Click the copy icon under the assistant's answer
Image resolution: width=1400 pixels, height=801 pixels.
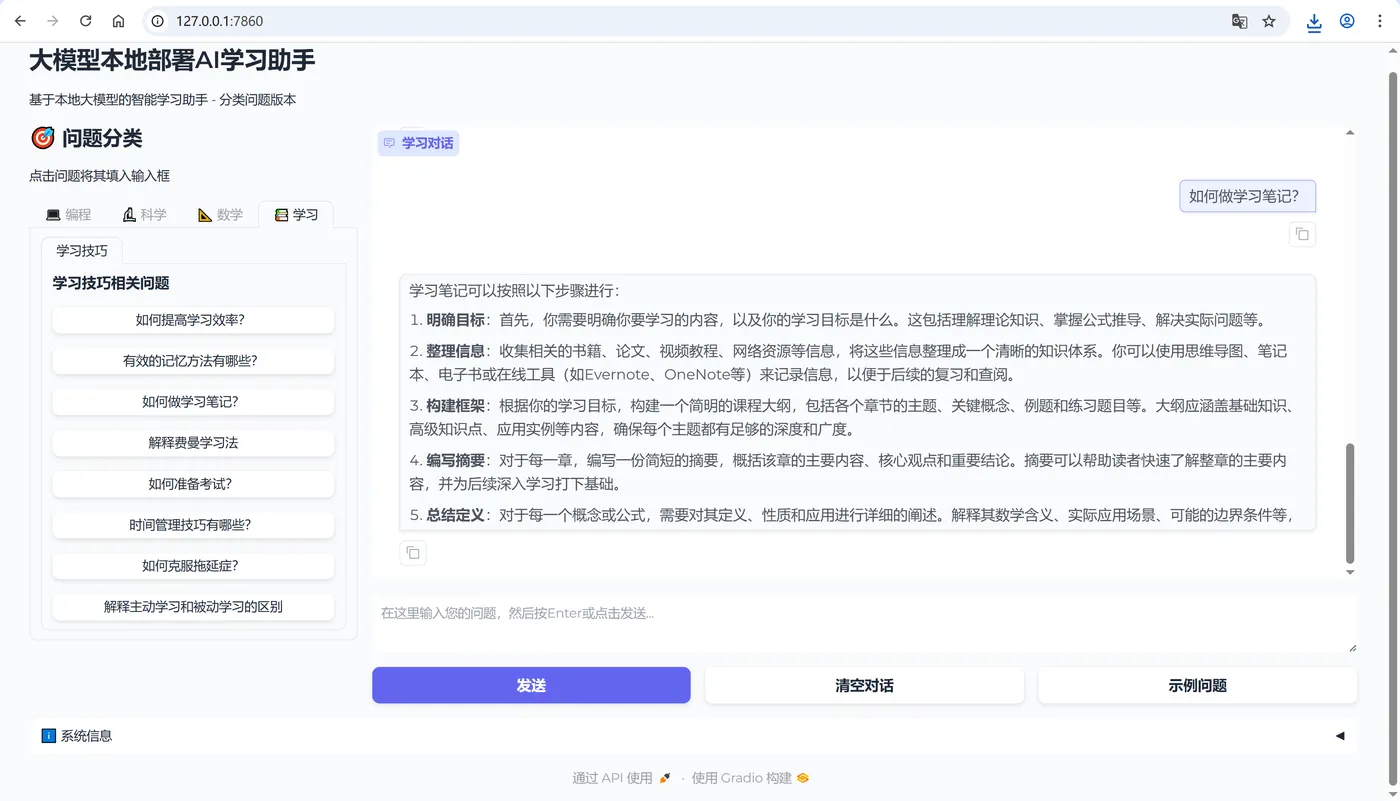point(413,552)
